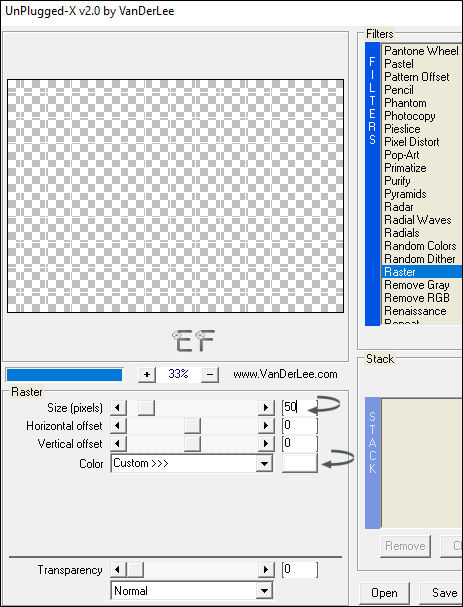Click left arrow of Size slider
The image size is (463, 607).
pyautogui.click(x=118, y=408)
